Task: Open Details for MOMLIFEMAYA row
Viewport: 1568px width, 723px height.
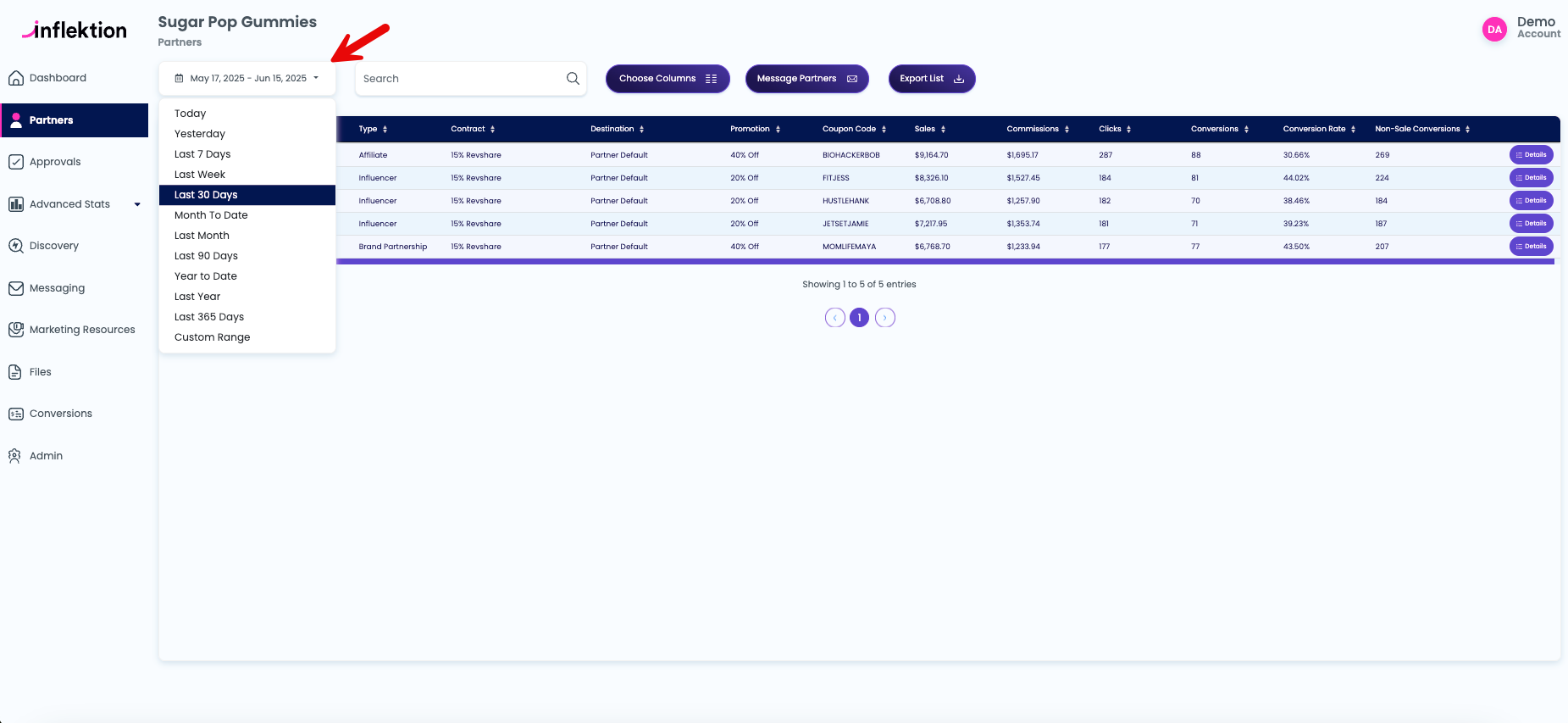Action: (x=1531, y=247)
